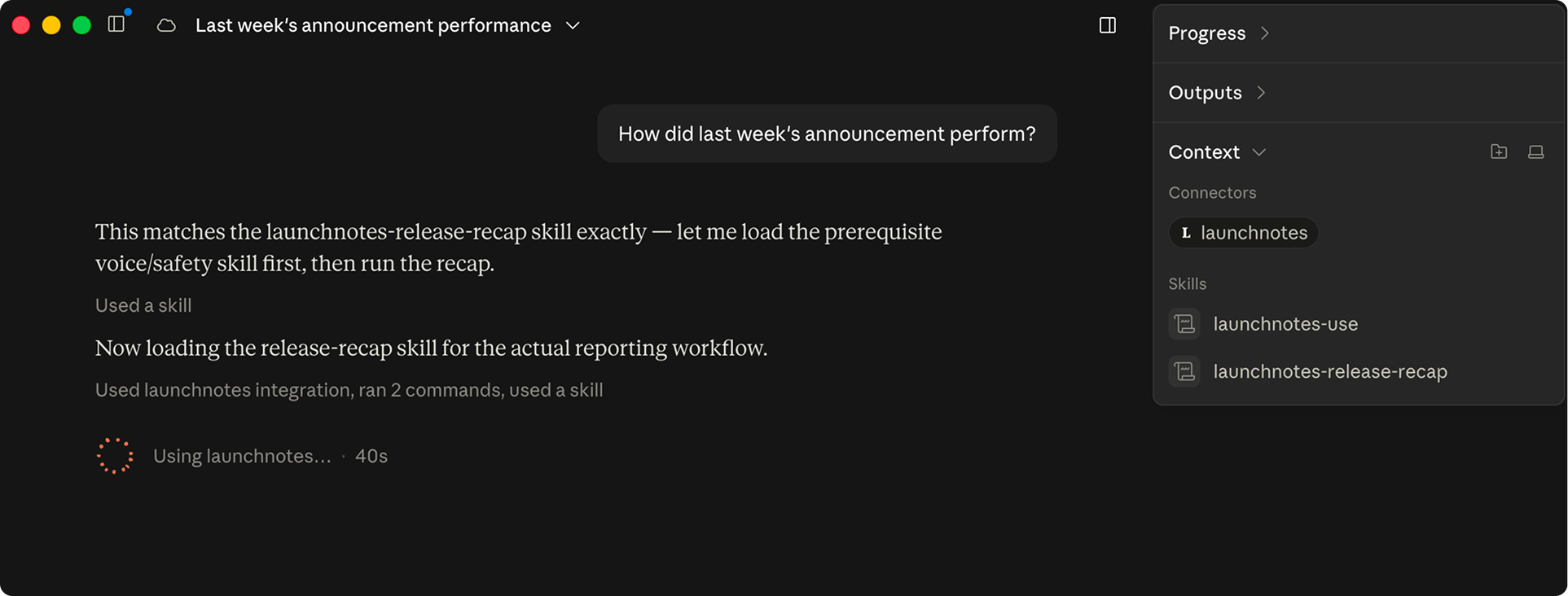The image size is (1568, 596).
Task: Open the conversation title dropdown chevron
Action: pyautogui.click(x=573, y=25)
